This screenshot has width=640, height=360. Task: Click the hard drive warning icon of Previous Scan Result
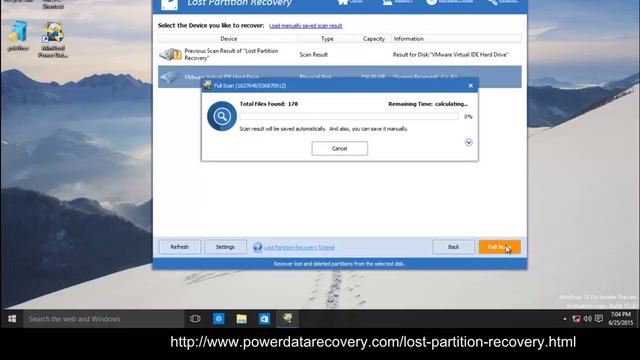point(171,54)
